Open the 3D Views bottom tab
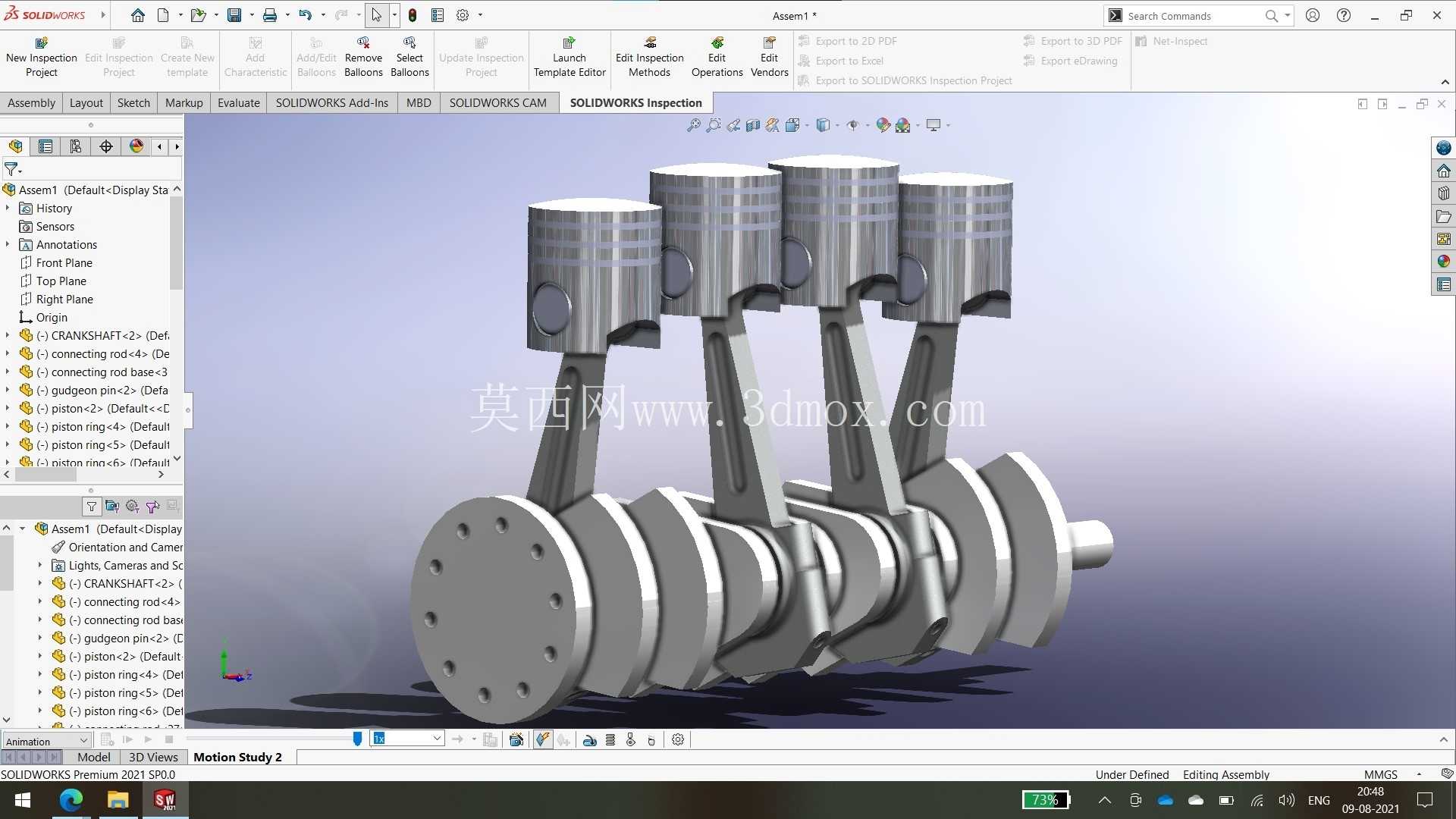The height and width of the screenshot is (819, 1456). (153, 757)
